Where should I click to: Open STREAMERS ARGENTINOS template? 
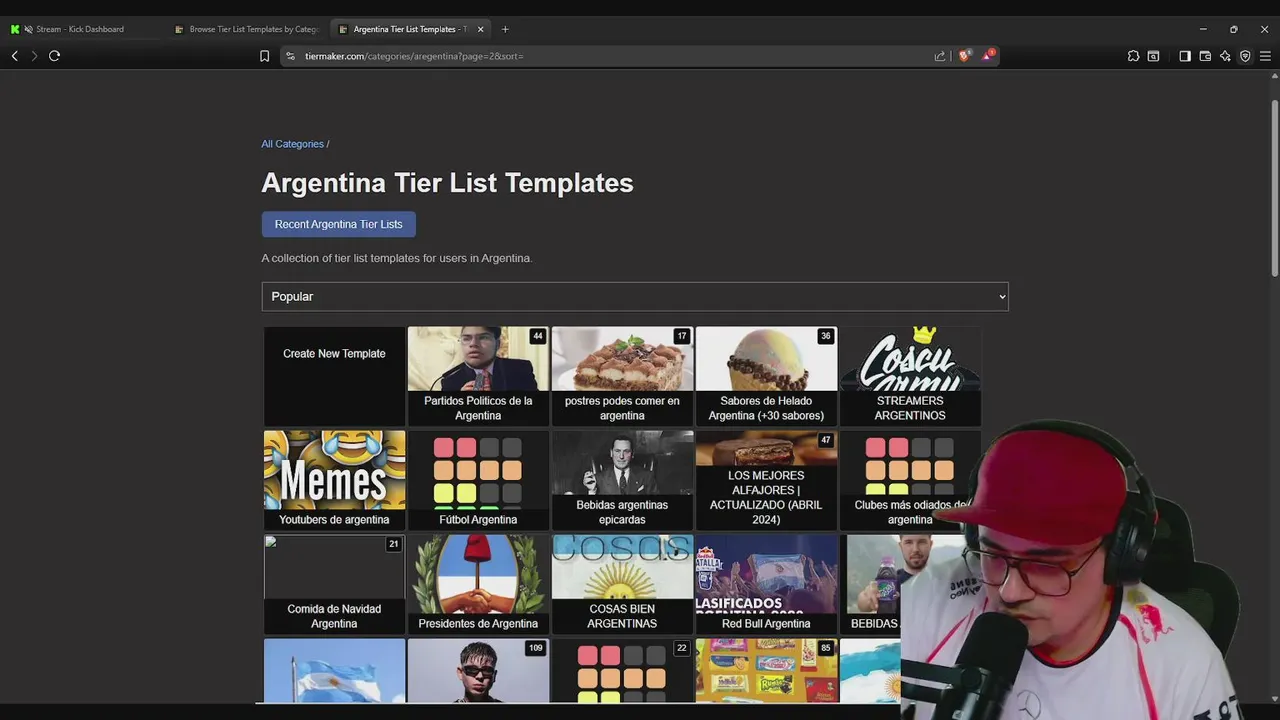[x=910, y=376]
